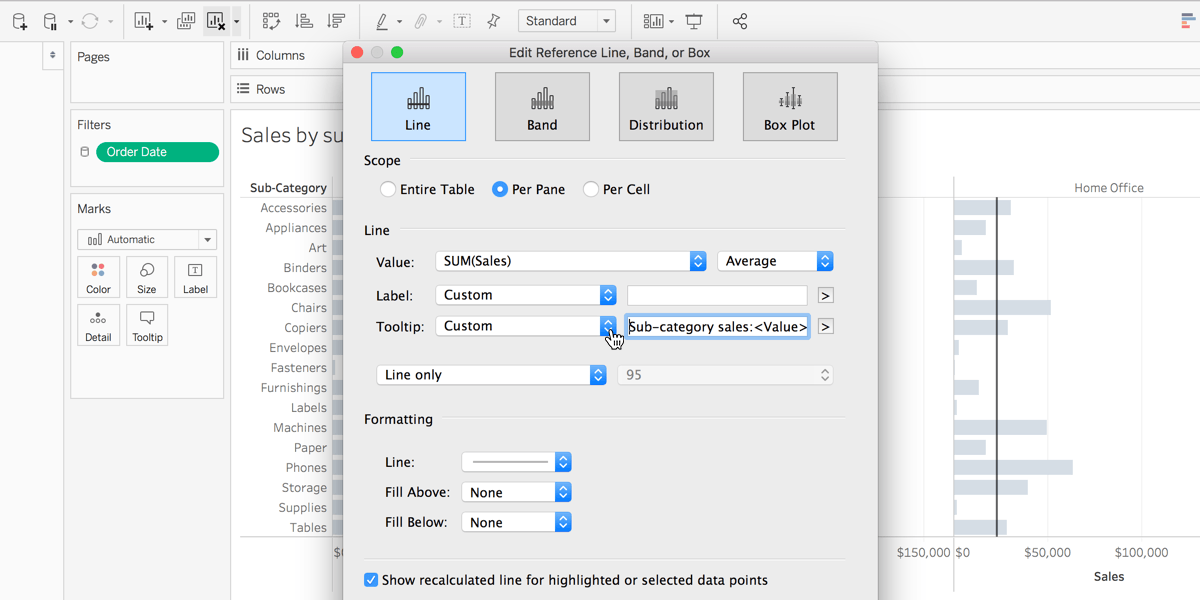This screenshot has height=600, width=1200.
Task: Click the Label mark card
Action: coord(195,278)
